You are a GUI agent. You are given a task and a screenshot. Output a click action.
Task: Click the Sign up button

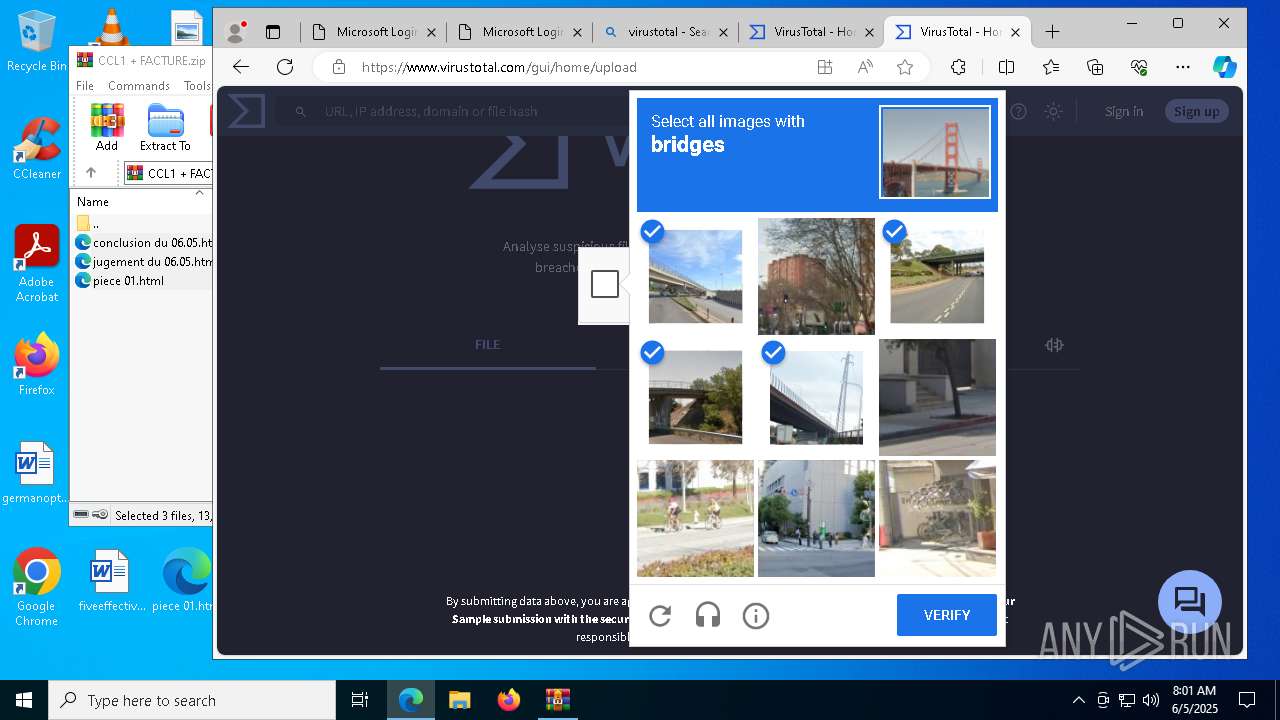[1196, 111]
